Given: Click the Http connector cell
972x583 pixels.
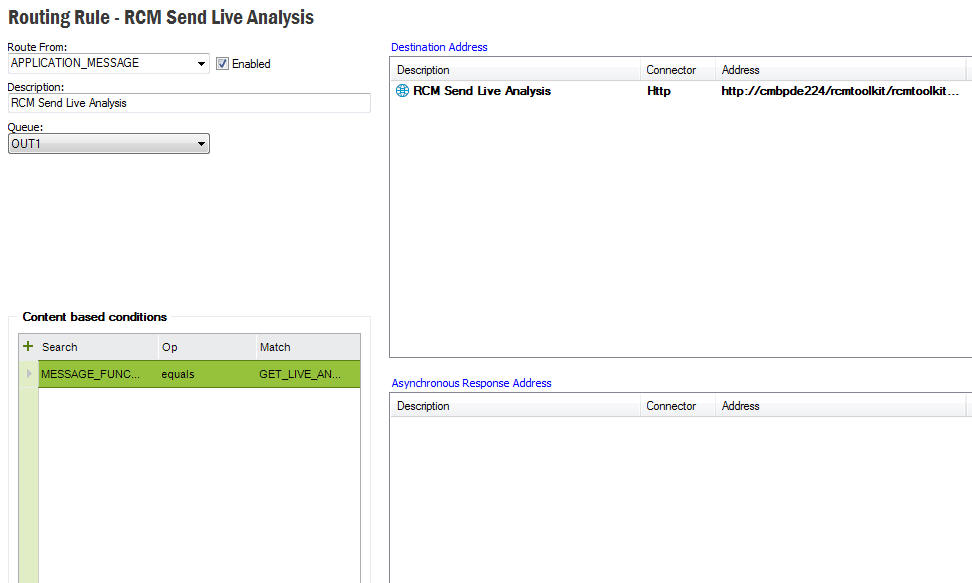Looking at the screenshot, I should (659, 91).
